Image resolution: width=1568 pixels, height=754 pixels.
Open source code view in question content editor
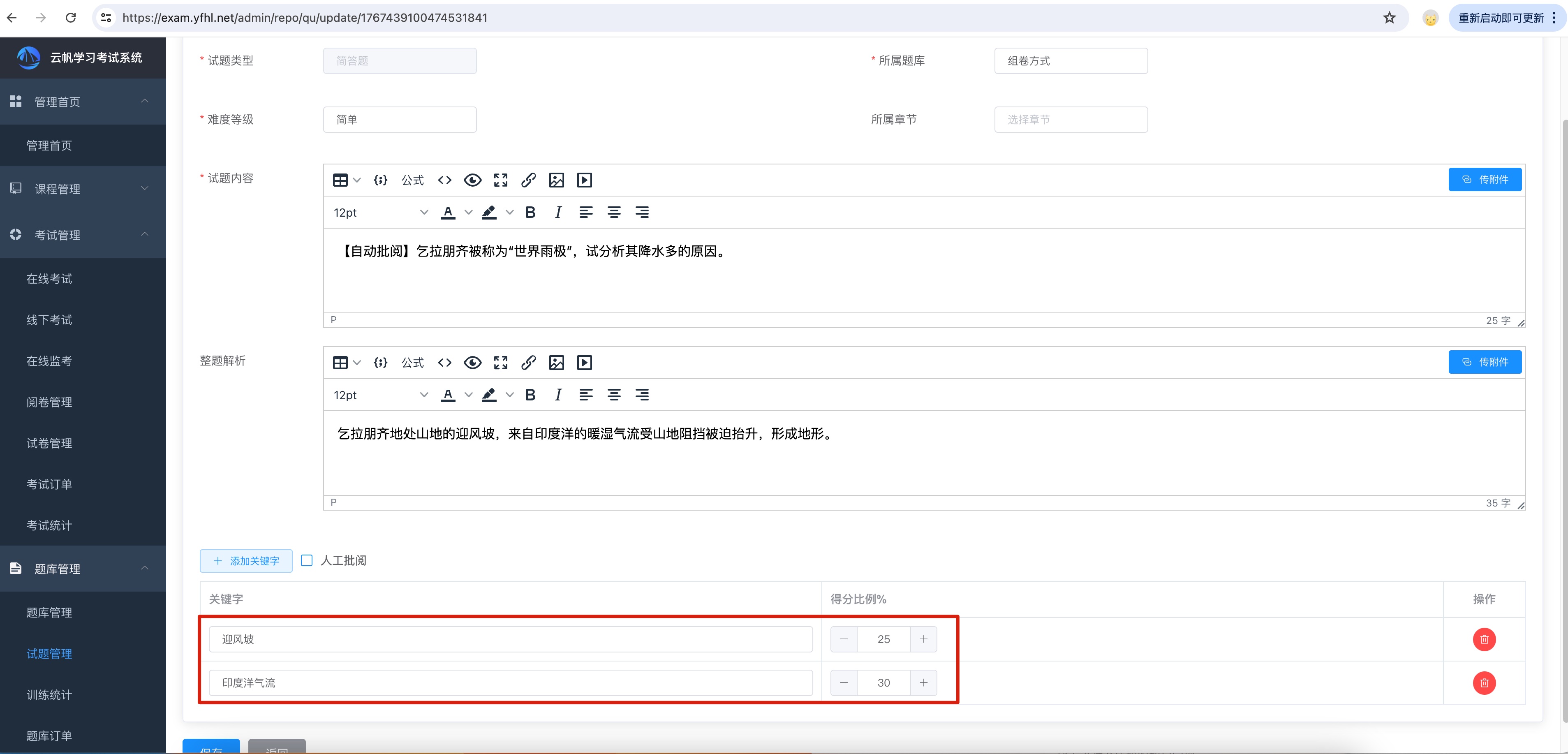[x=444, y=180]
